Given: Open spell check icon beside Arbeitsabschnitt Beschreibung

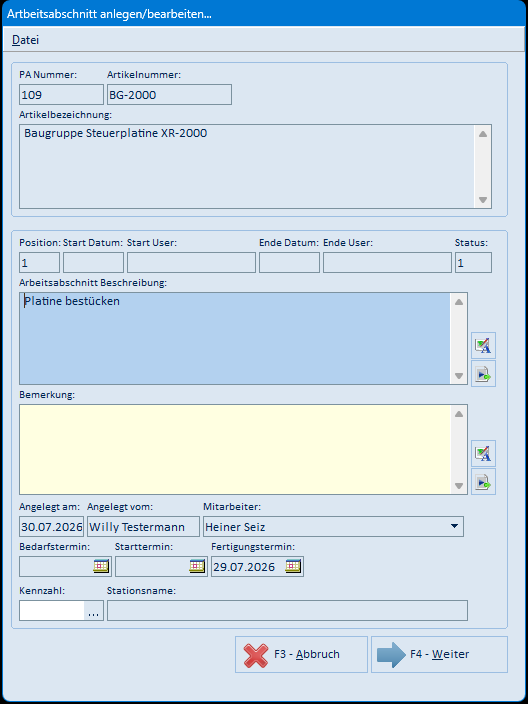Looking at the screenshot, I should click(x=483, y=345).
